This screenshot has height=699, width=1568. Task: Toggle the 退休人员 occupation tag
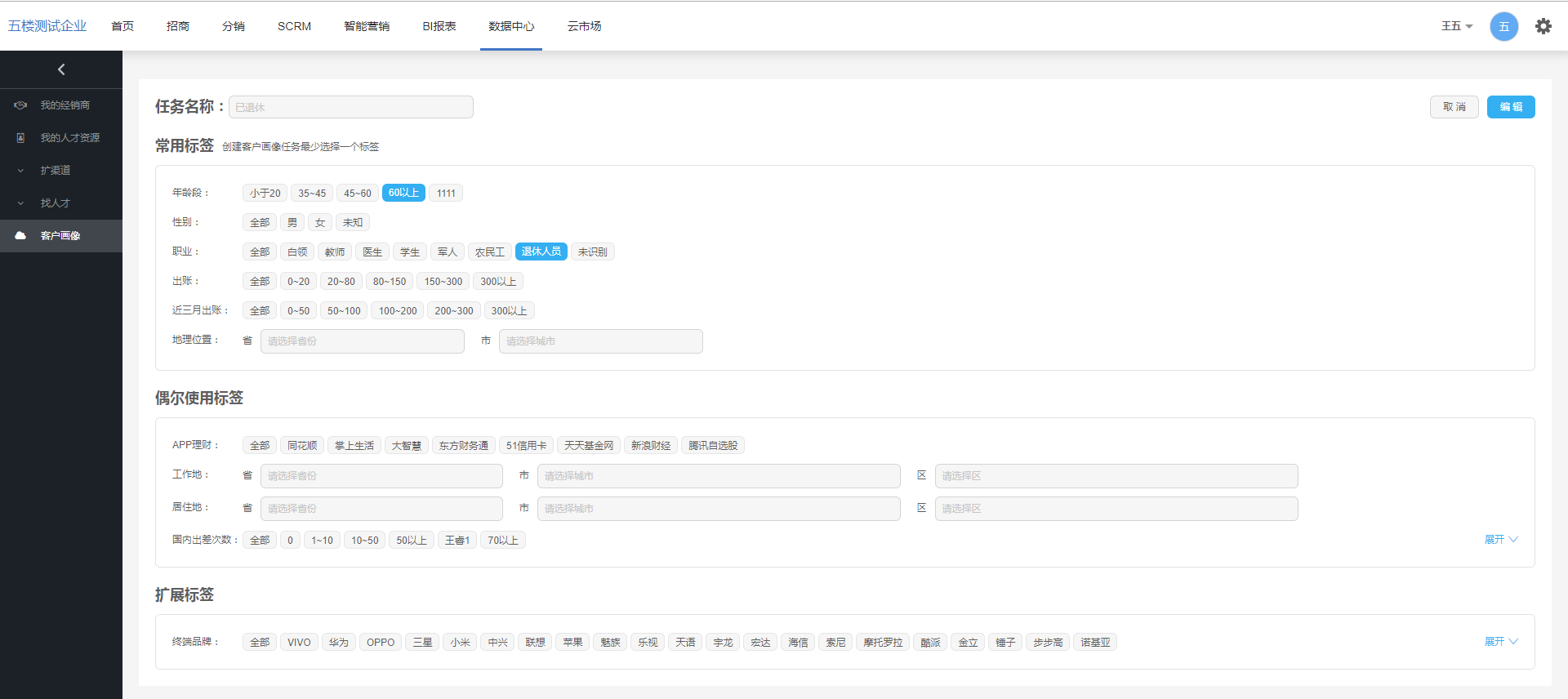[541, 252]
